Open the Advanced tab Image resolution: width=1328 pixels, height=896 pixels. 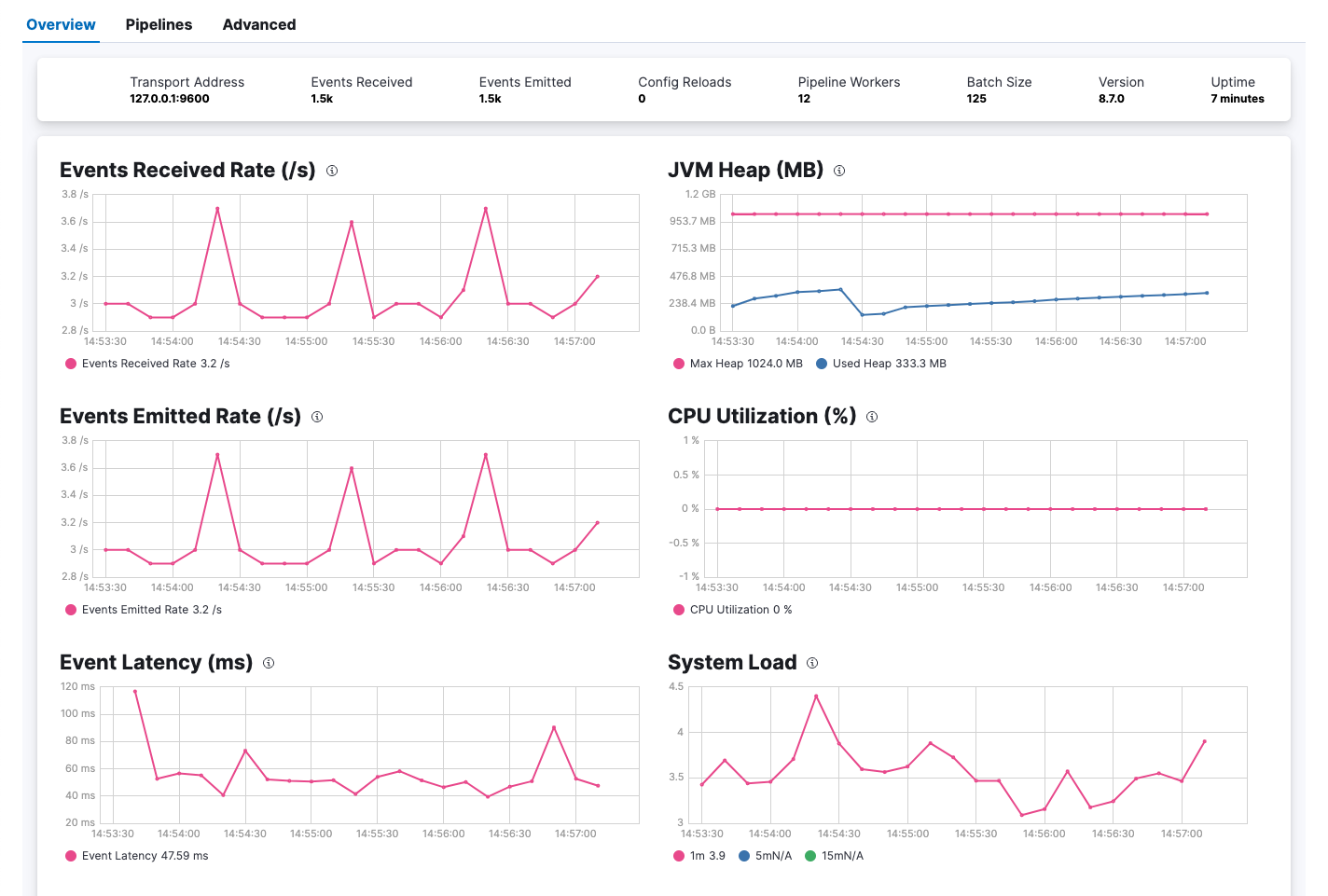(x=258, y=24)
